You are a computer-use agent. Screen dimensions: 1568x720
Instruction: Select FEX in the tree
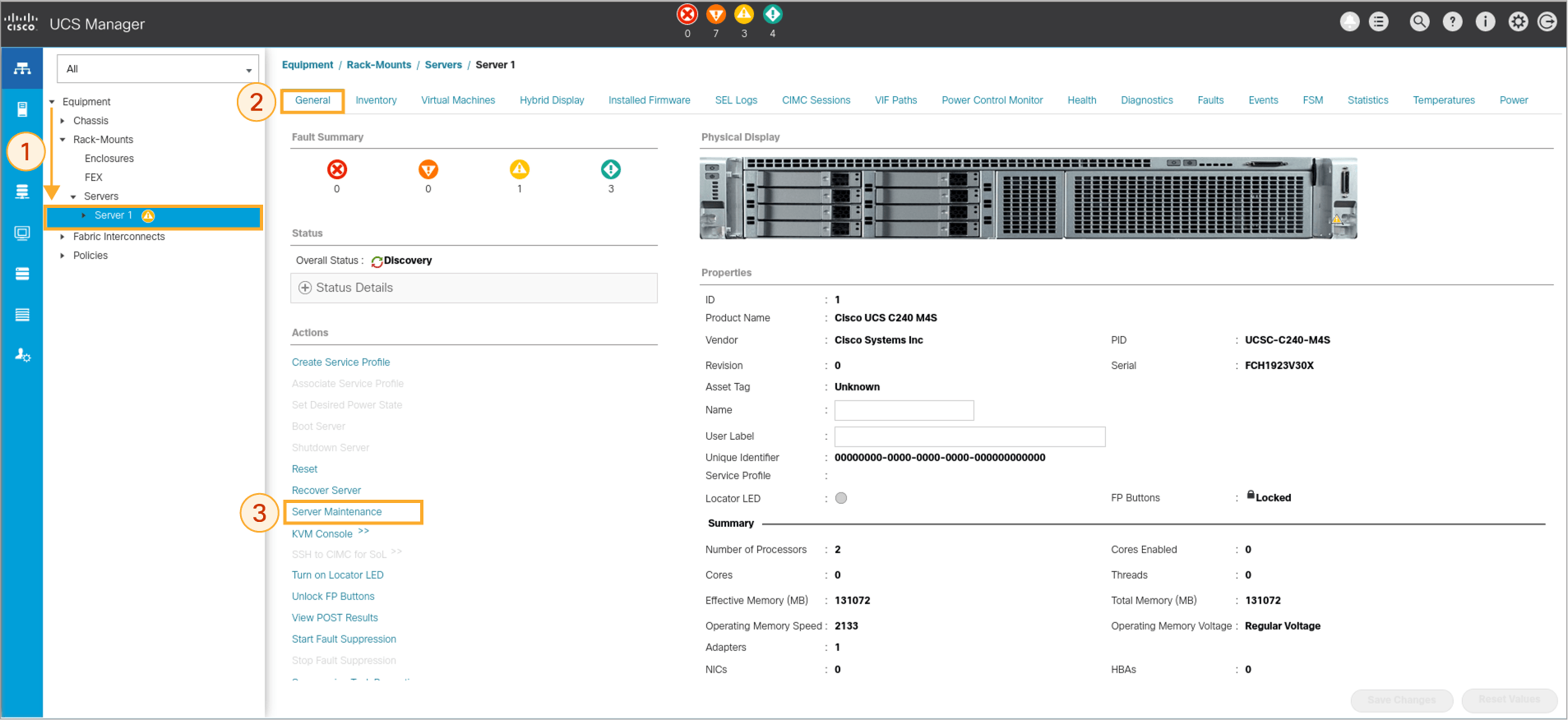pyautogui.click(x=94, y=178)
